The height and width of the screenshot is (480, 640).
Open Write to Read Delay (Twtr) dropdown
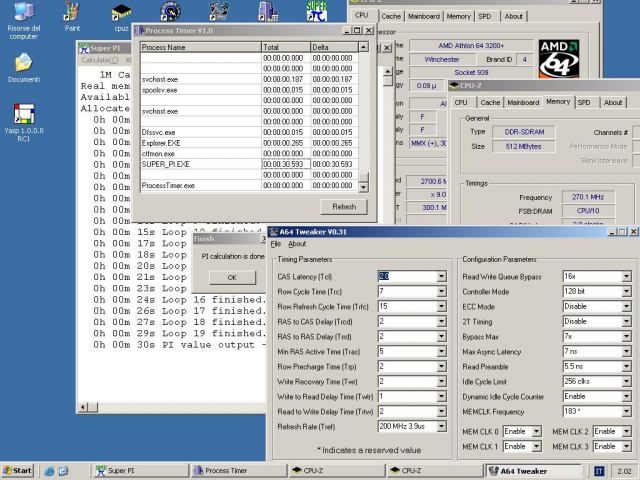pyautogui.click(x=441, y=397)
